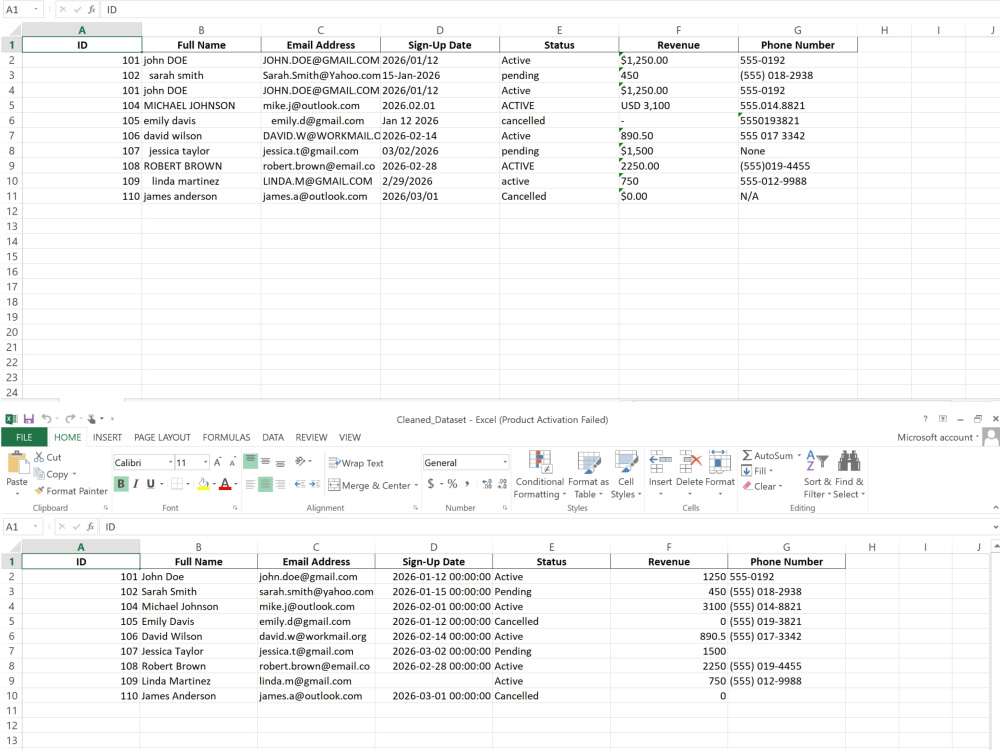Screen dimensions: 1000x750
Task: Select cell MICHAEL JOHNSON in upper sheet
Action: tap(201, 105)
